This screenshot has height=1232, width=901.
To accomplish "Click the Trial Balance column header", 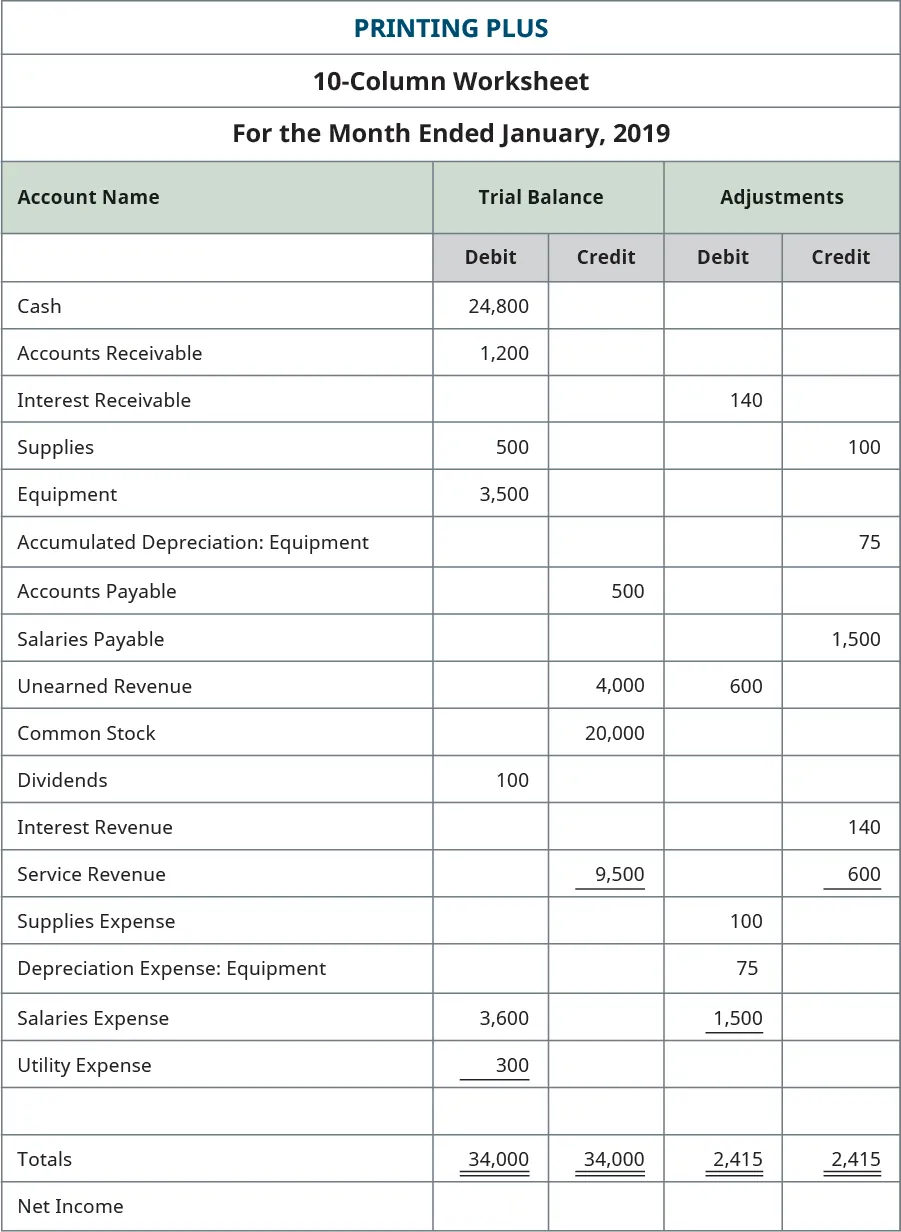I will click(541, 197).
